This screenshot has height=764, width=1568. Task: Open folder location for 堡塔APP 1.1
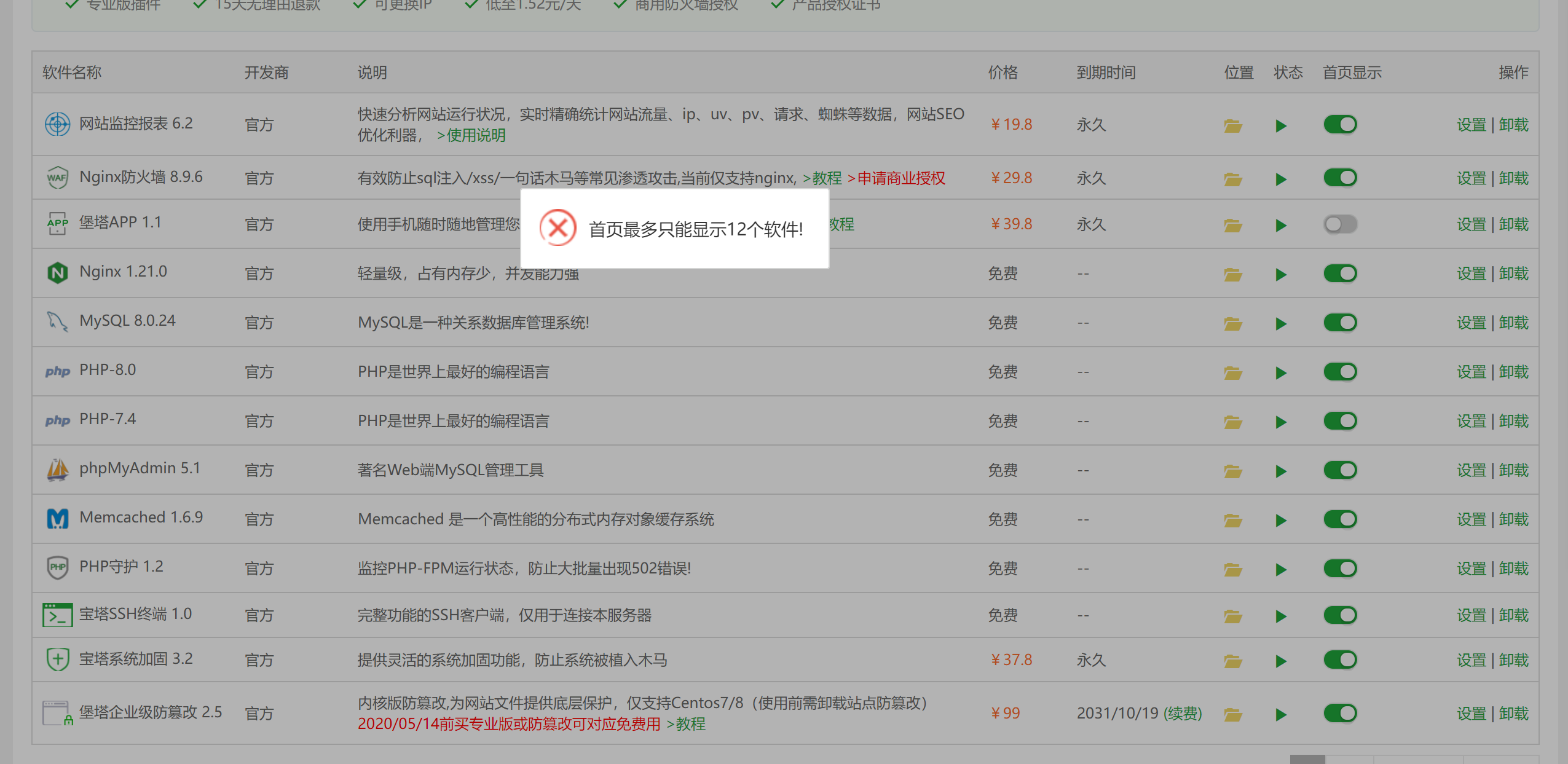(x=1233, y=226)
